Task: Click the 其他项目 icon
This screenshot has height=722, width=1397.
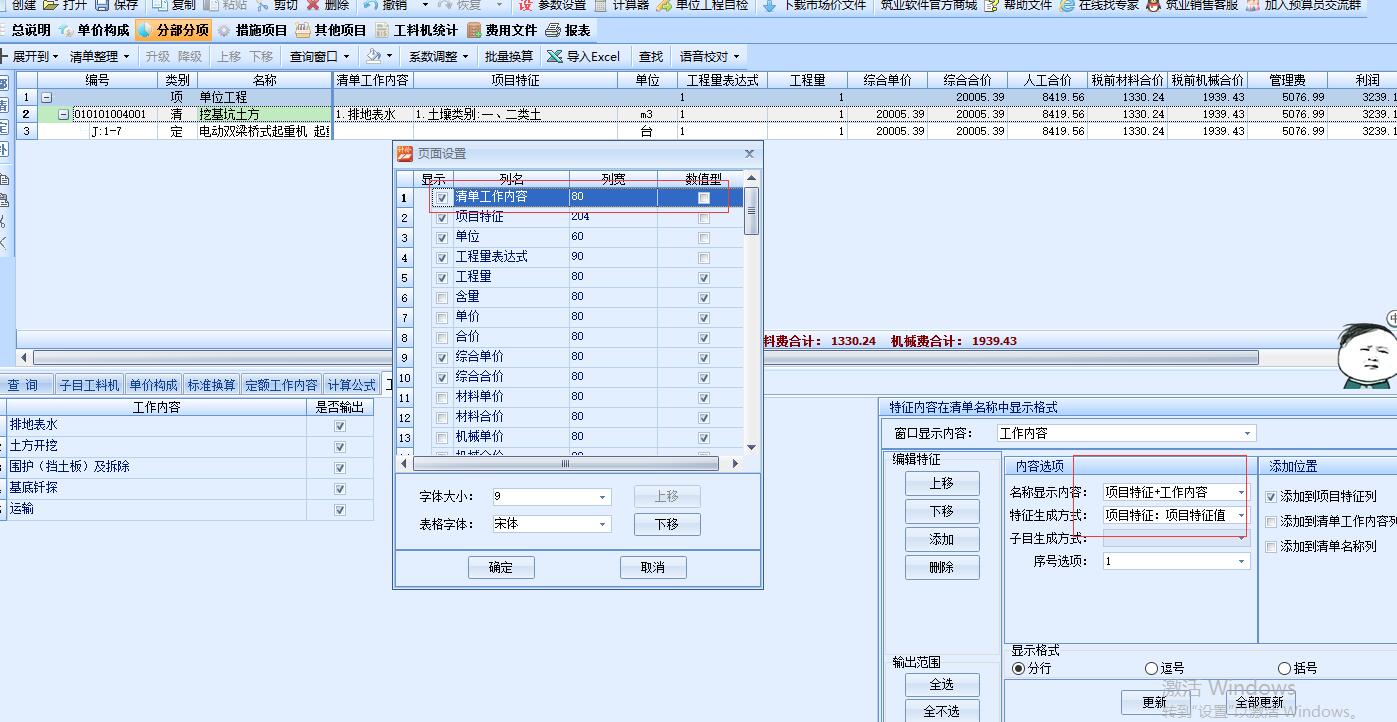Action: coord(303,31)
